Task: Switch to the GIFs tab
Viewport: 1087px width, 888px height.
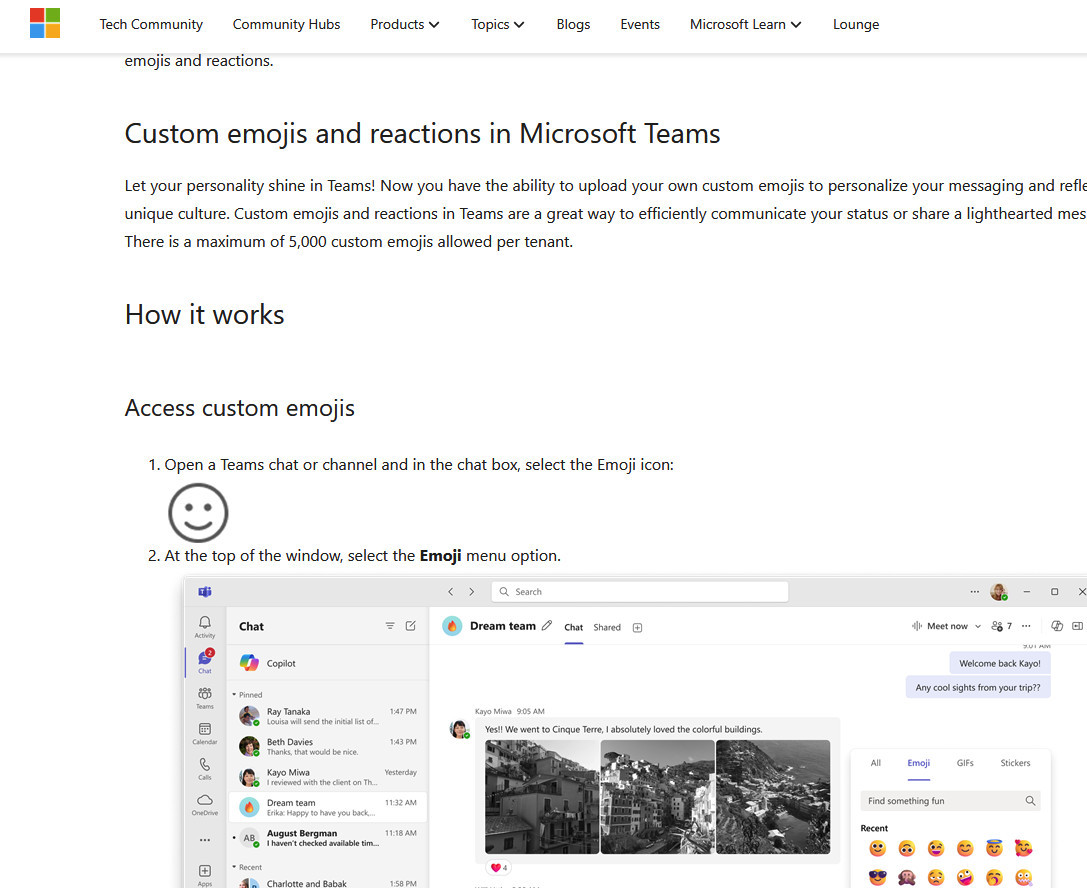Action: coord(965,763)
